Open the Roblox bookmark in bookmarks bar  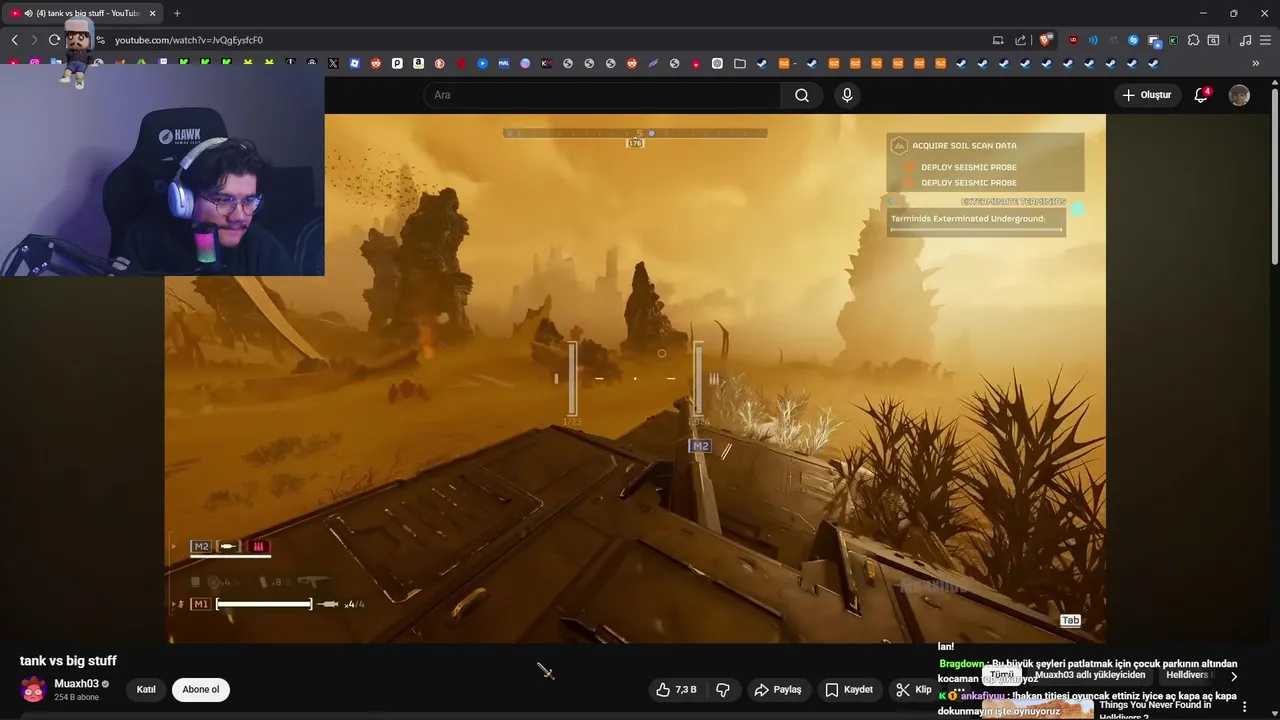click(354, 63)
